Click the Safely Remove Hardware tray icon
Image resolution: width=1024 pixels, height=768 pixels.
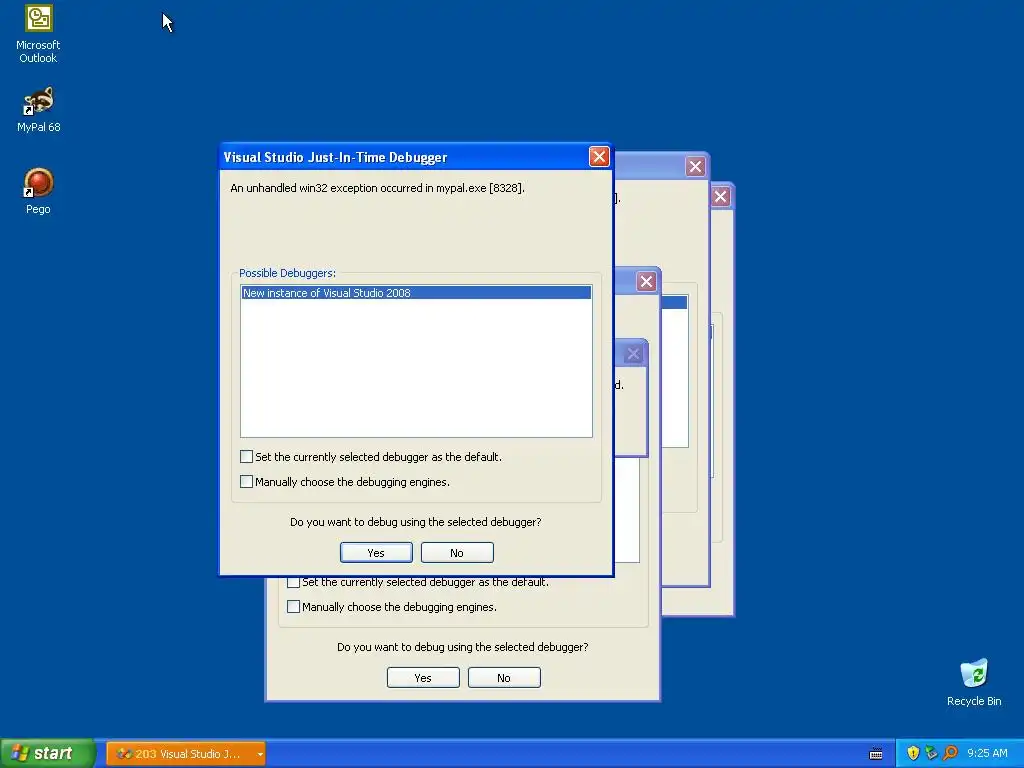(931, 753)
